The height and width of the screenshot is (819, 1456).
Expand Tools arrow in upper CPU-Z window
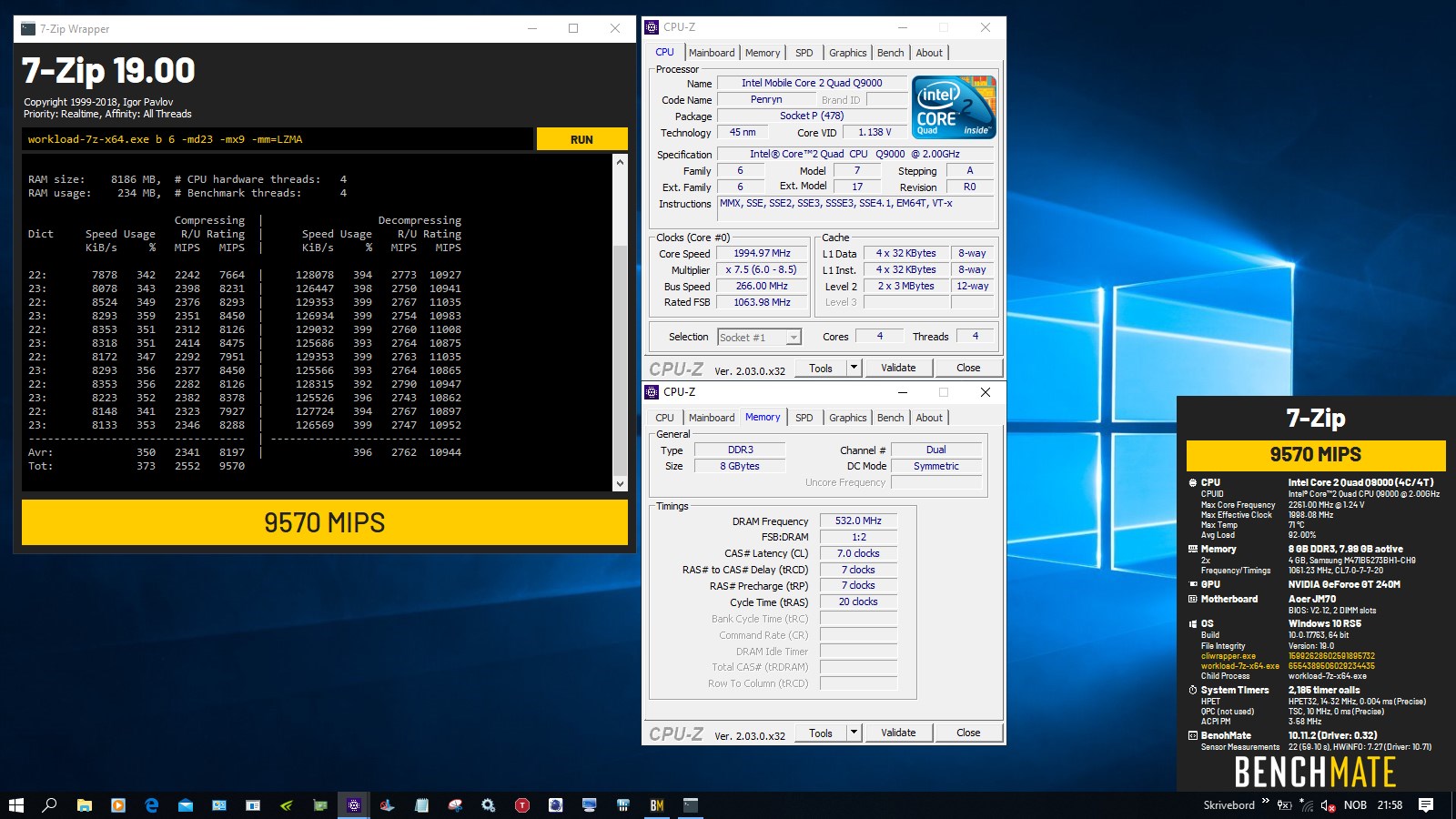pyautogui.click(x=854, y=368)
